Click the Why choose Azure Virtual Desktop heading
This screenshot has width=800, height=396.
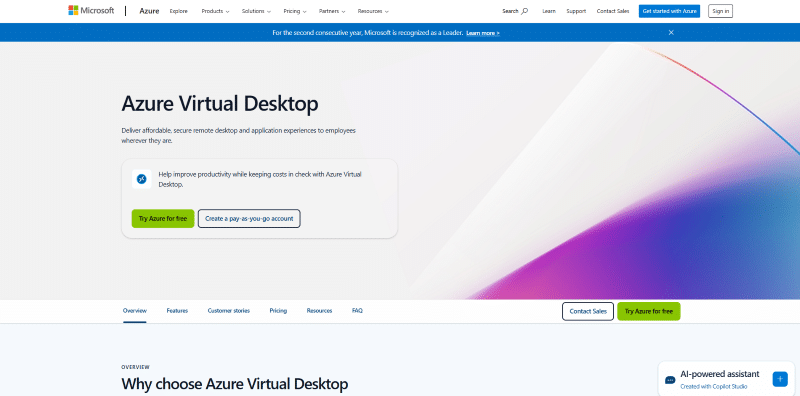coord(235,384)
